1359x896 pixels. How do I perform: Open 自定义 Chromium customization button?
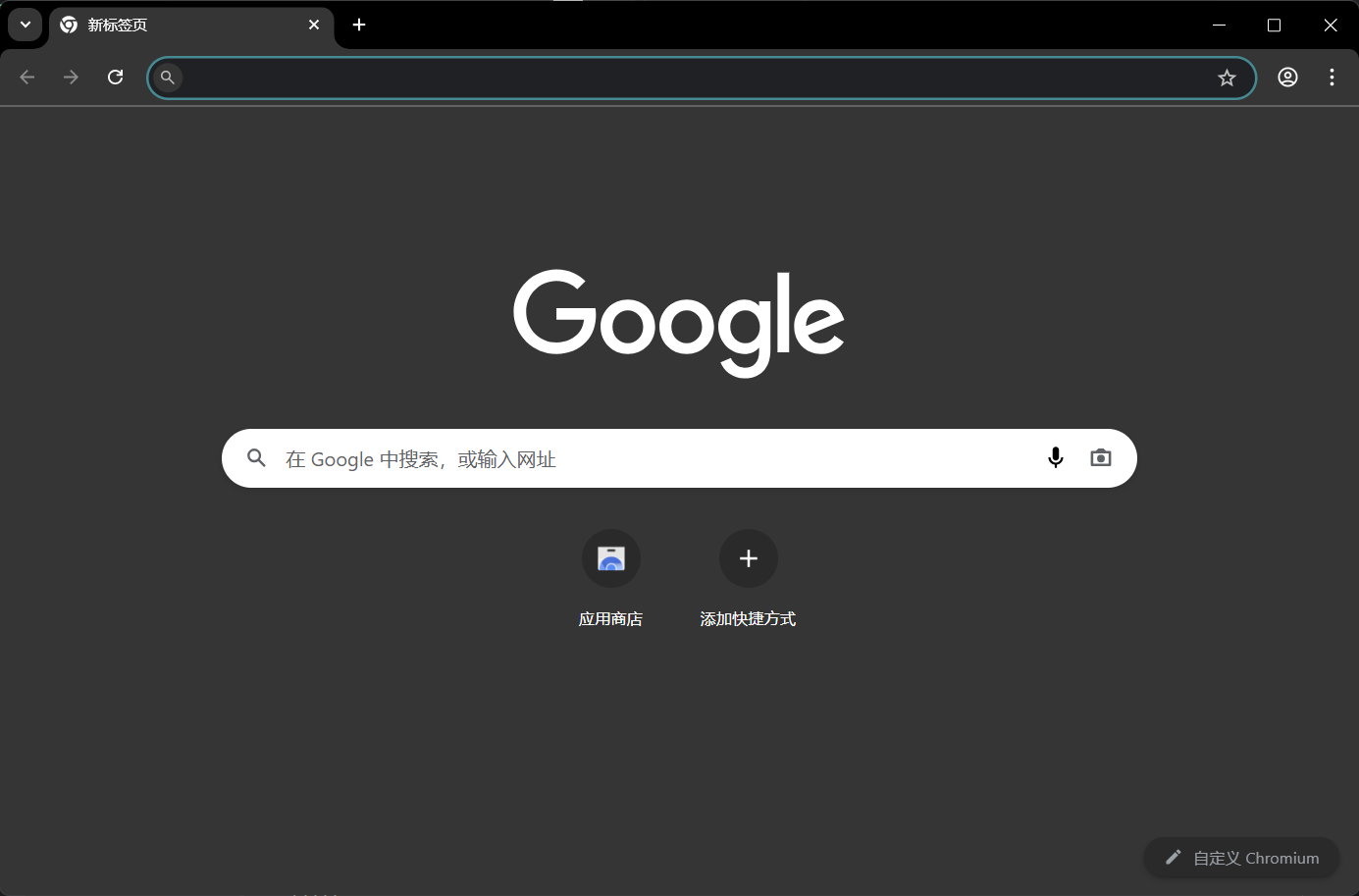pyautogui.click(x=1241, y=858)
